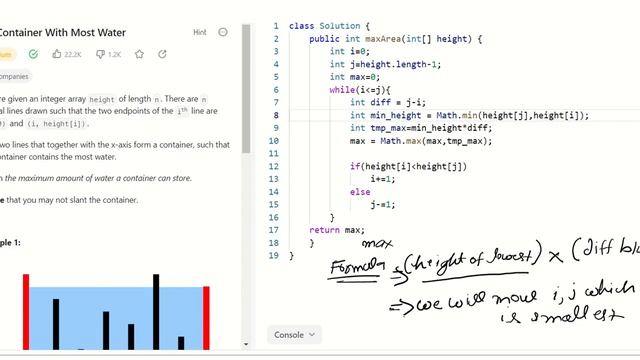Screen dimensions: 640x360
Task: Click the inline 'height' code term in the description
Action: coord(102,99)
